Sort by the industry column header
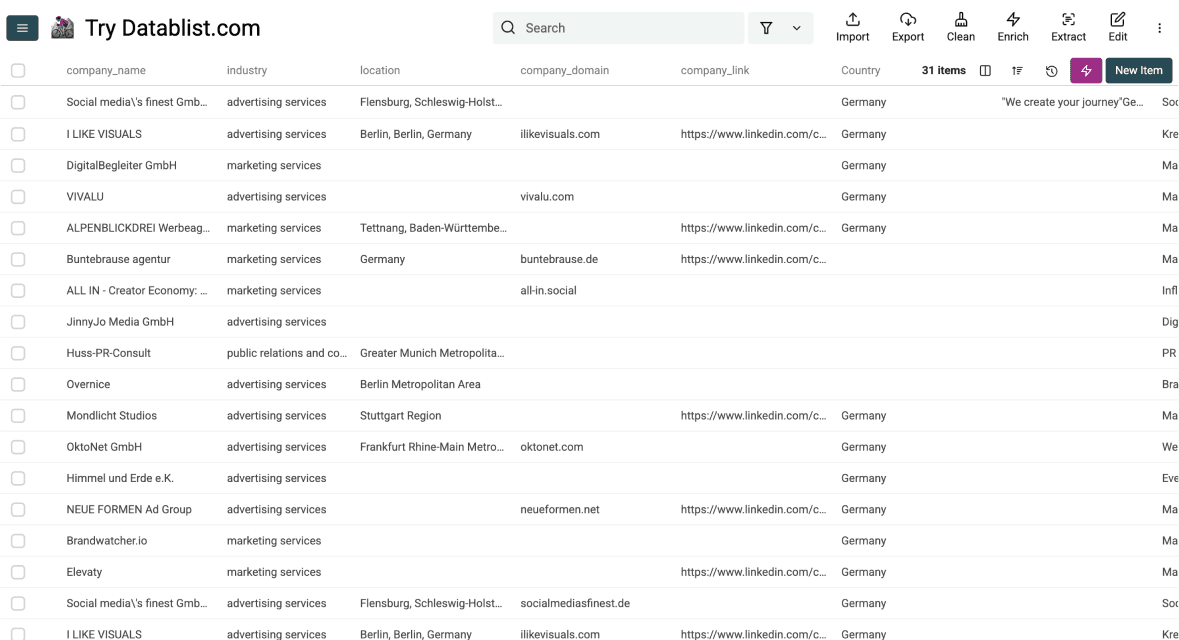Image resolution: width=1179 pixels, height=640 pixels. pos(247,71)
